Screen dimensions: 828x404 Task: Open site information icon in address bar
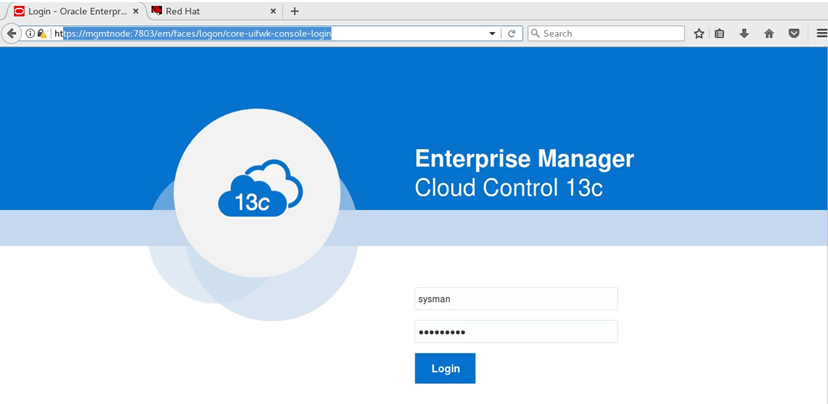tap(30, 33)
